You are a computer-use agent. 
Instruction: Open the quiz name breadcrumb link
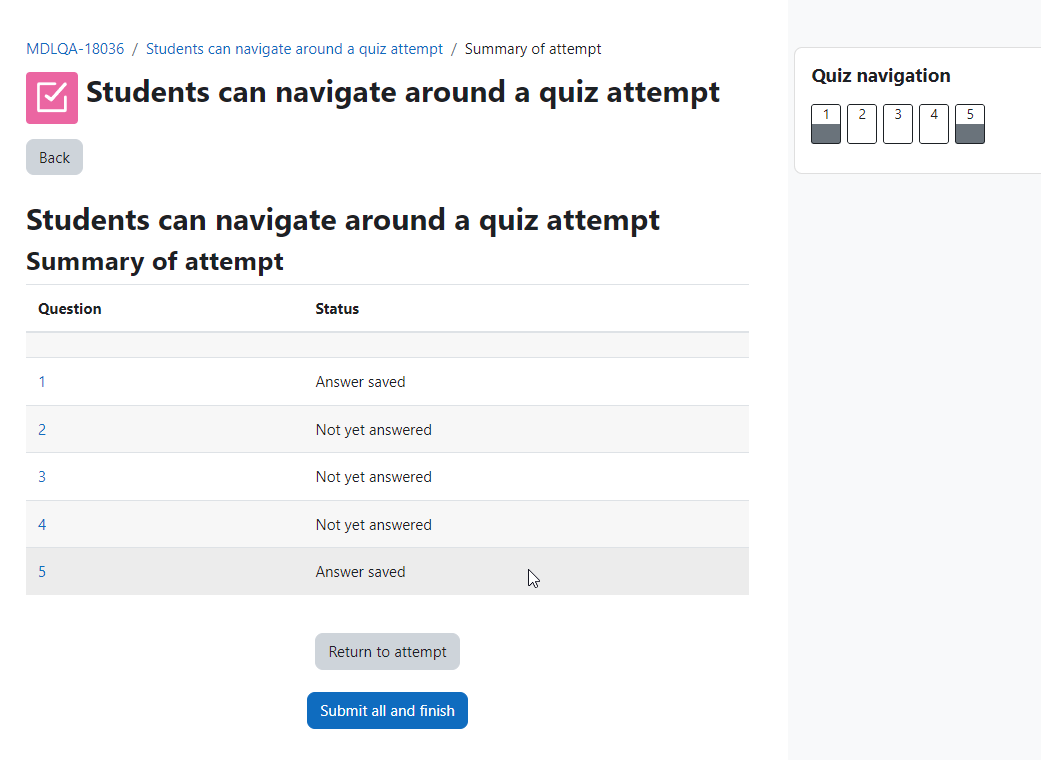tap(294, 49)
